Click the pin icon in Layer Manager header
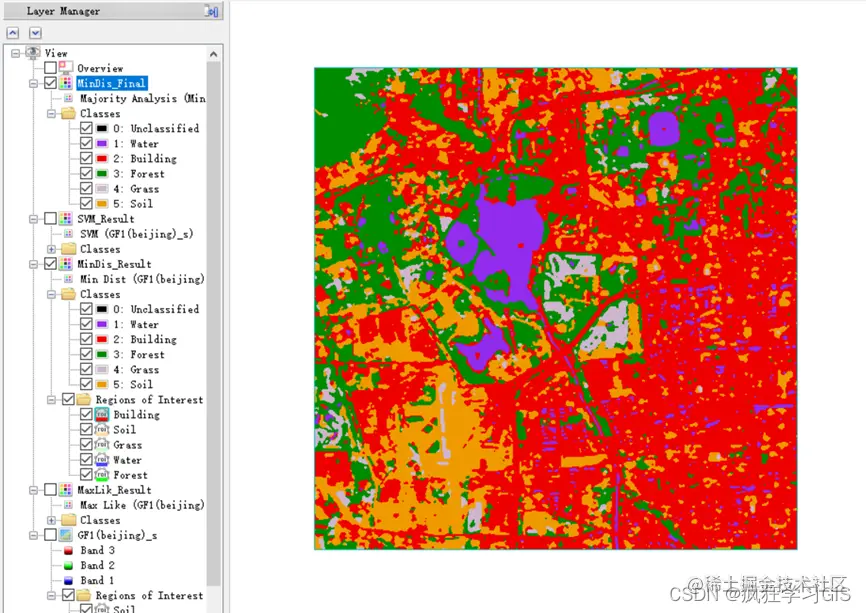The image size is (866, 613). click(211, 11)
